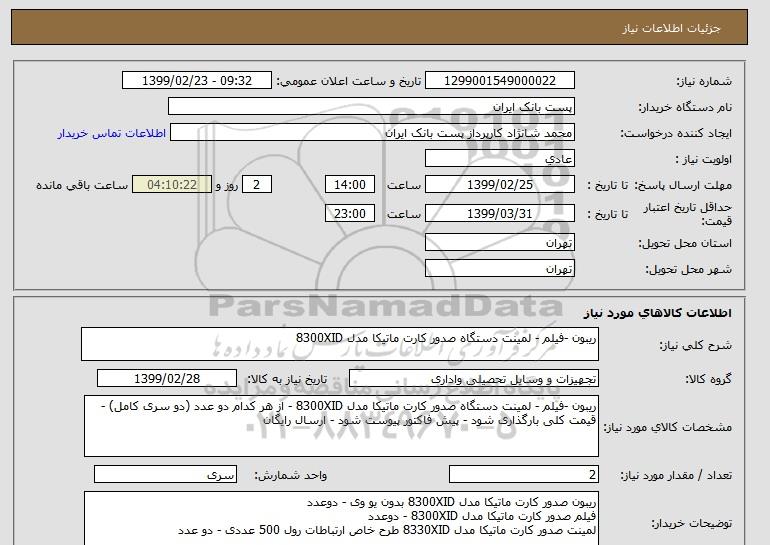The height and width of the screenshot is (545, 770).
Task: Click the need number field 1299001549000022
Action: pos(499,81)
